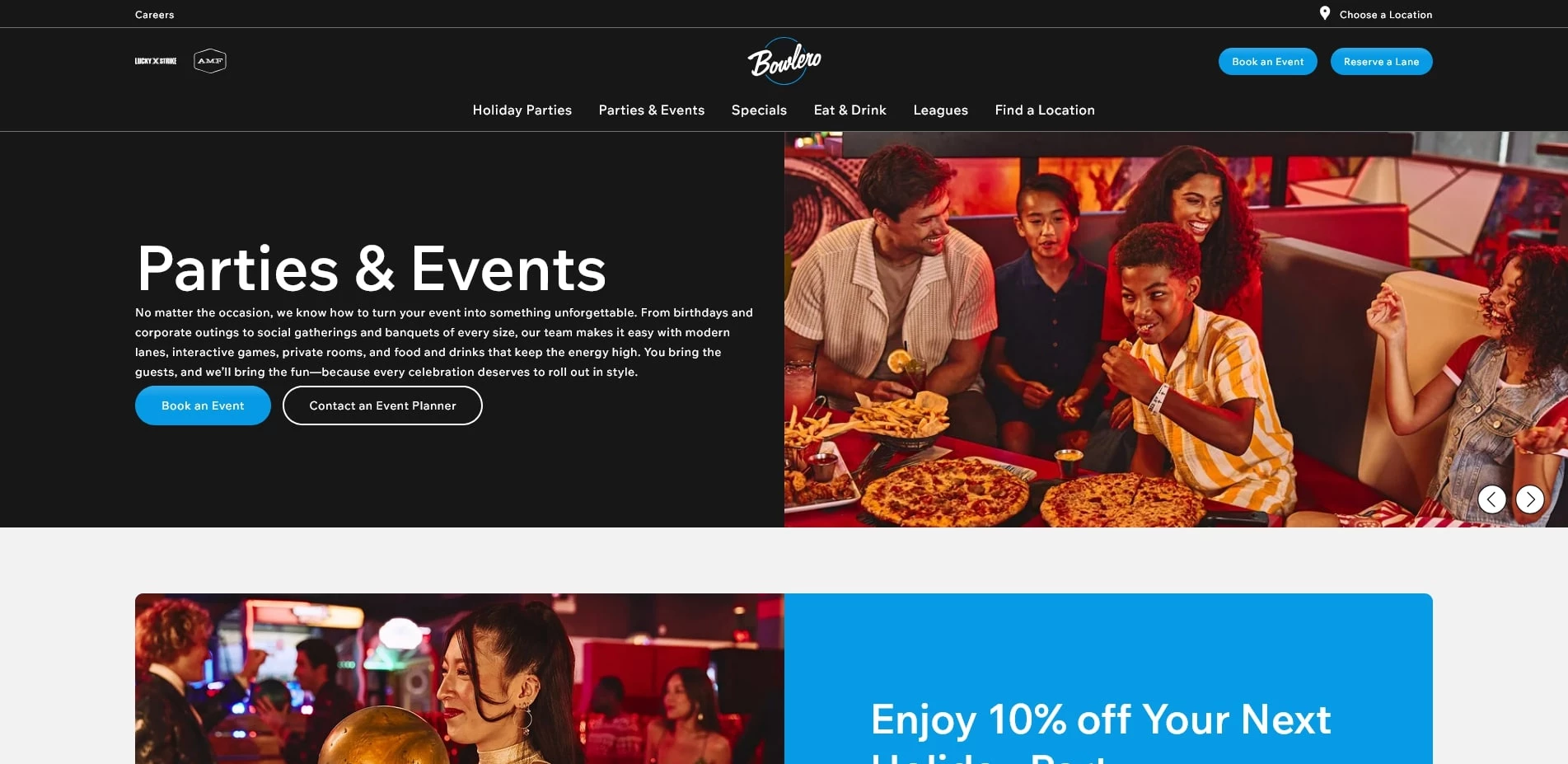This screenshot has width=1568, height=764.
Task: Open the AMF brand logo
Action: 210,61
